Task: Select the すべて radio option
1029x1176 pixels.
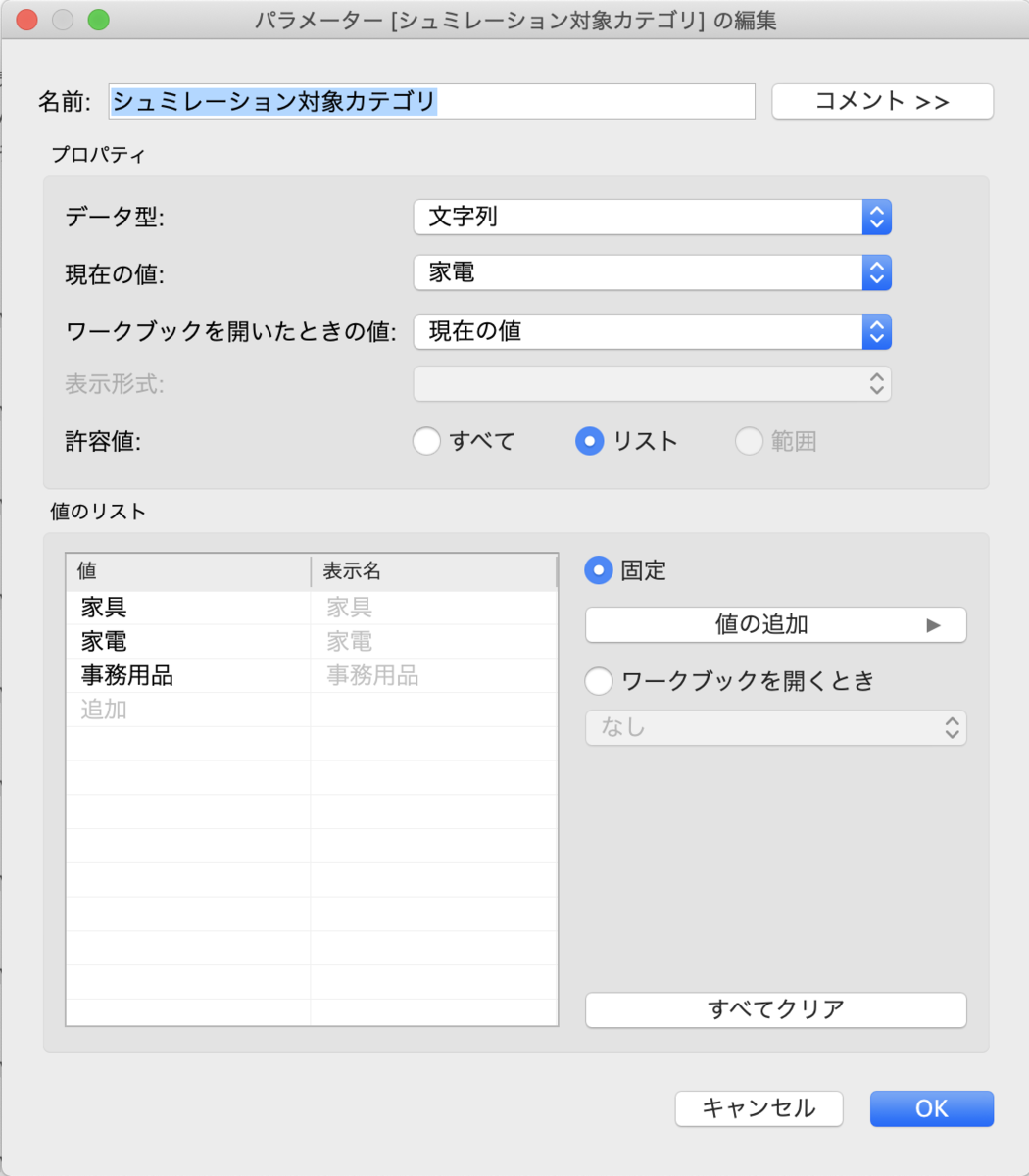Action: [x=426, y=441]
